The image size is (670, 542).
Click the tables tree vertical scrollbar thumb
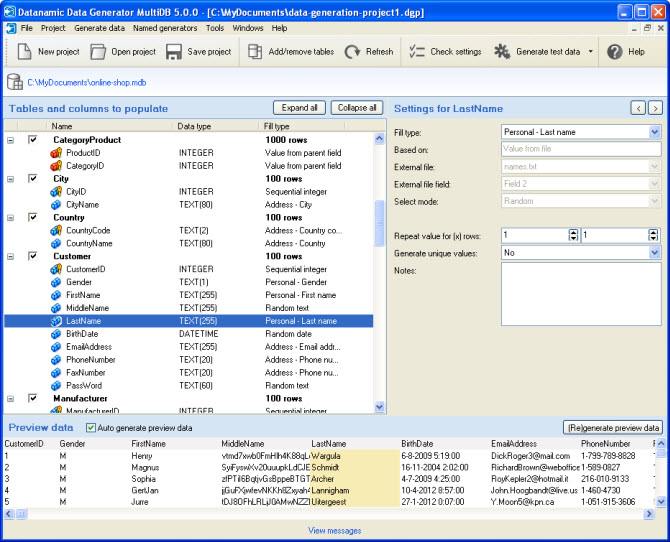[x=379, y=223]
